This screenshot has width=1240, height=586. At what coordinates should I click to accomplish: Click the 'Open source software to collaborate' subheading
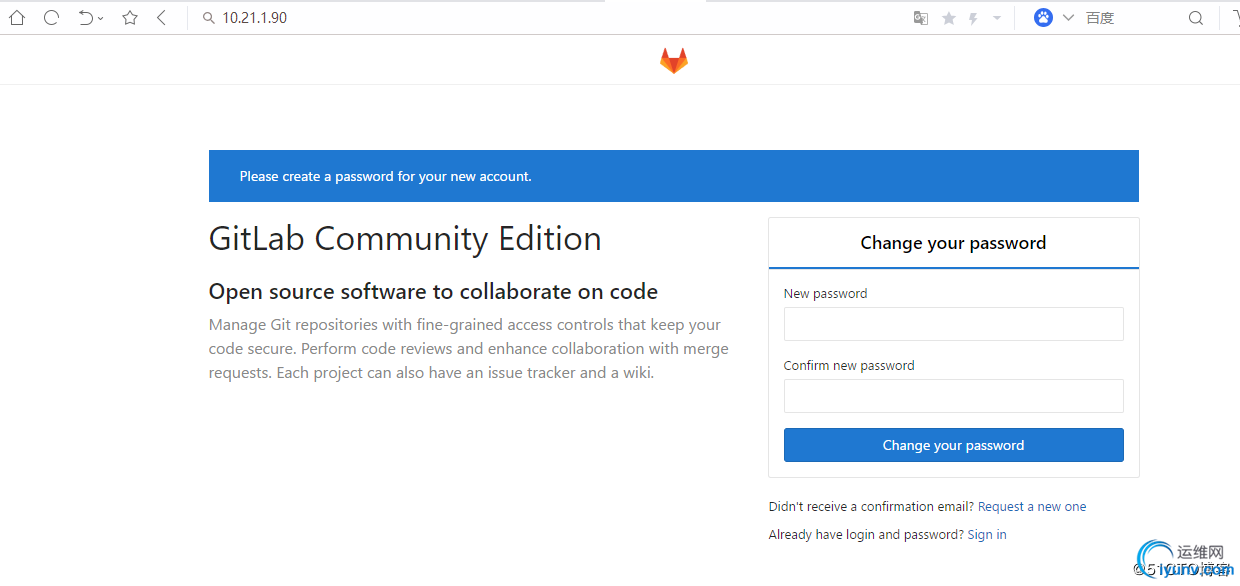[433, 292]
